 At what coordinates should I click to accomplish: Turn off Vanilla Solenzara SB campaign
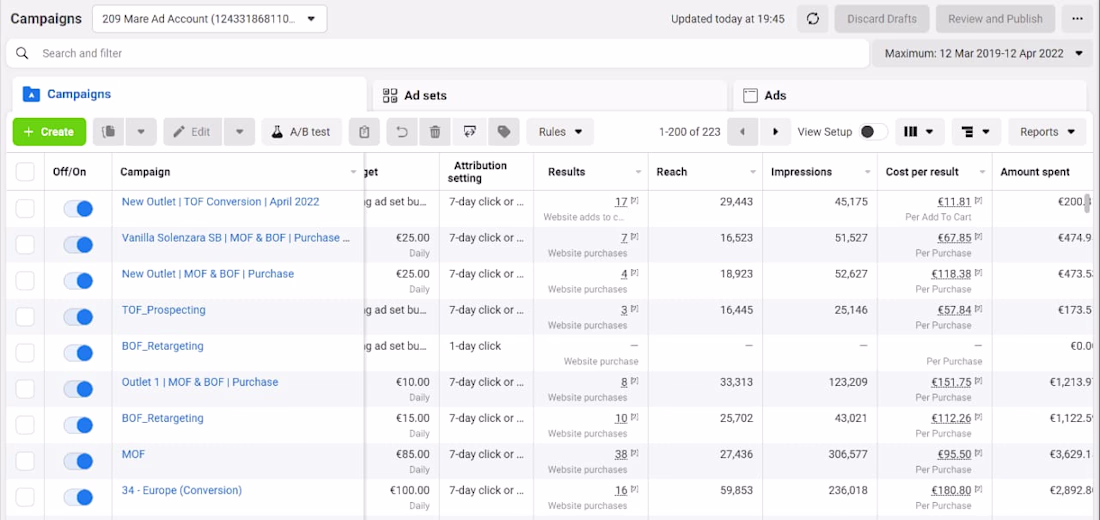(x=78, y=245)
